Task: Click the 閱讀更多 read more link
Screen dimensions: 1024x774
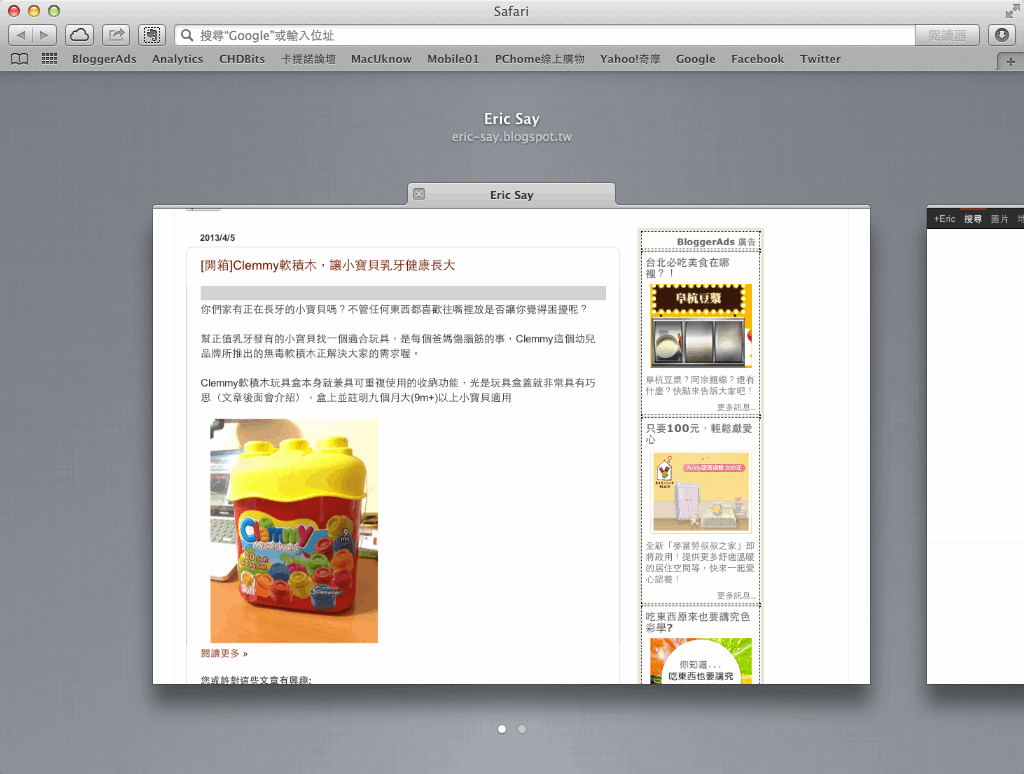Action: 224,653
